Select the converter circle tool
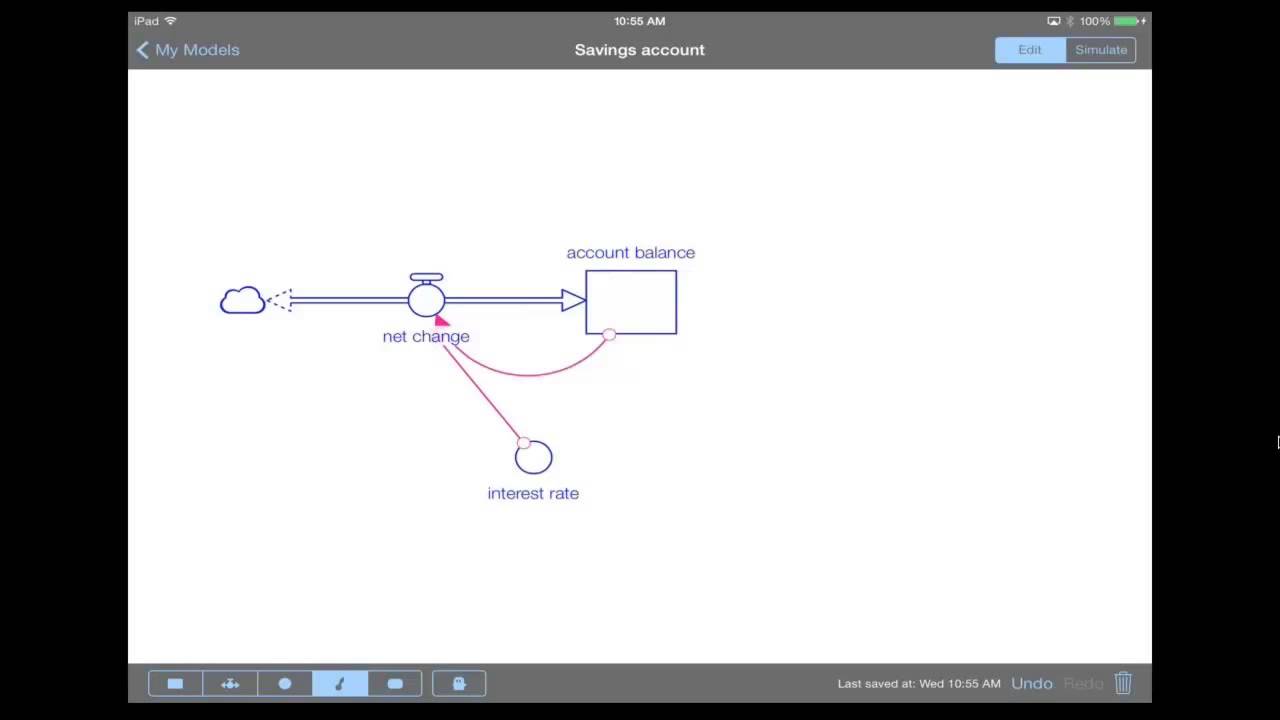The image size is (1280, 720). coord(285,684)
